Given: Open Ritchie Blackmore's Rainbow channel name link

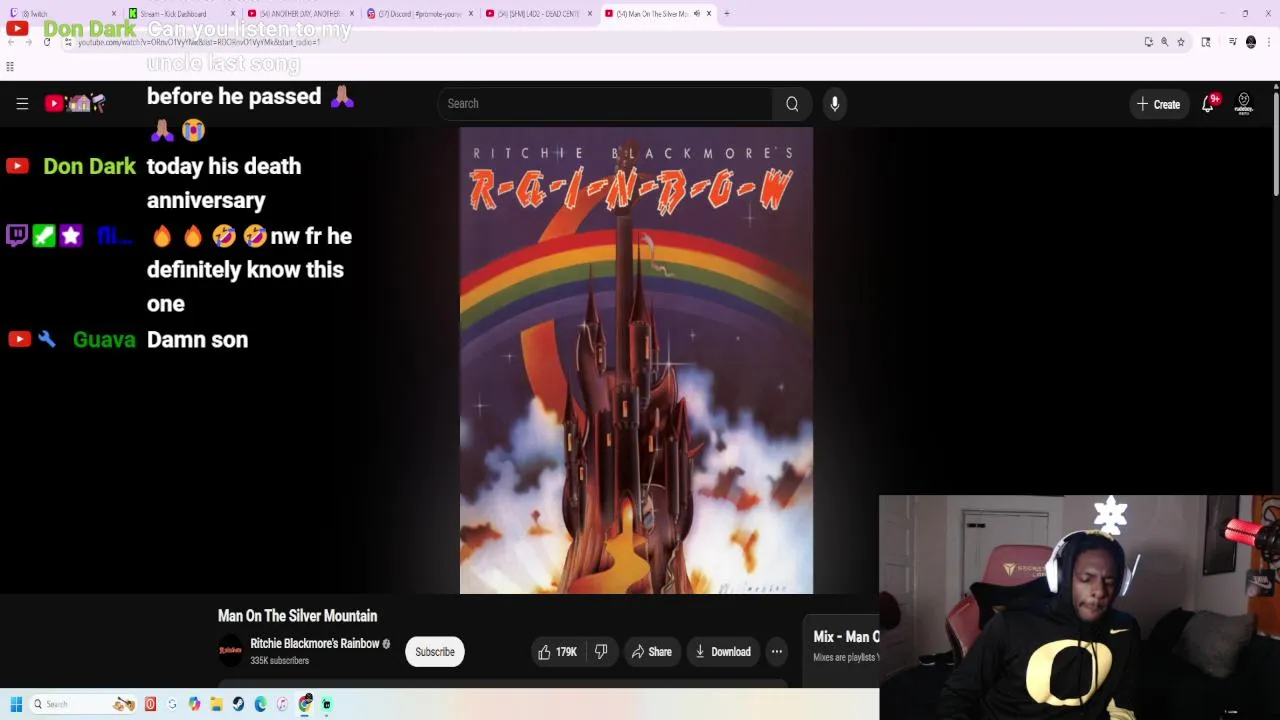Looking at the screenshot, I should (x=314, y=644).
